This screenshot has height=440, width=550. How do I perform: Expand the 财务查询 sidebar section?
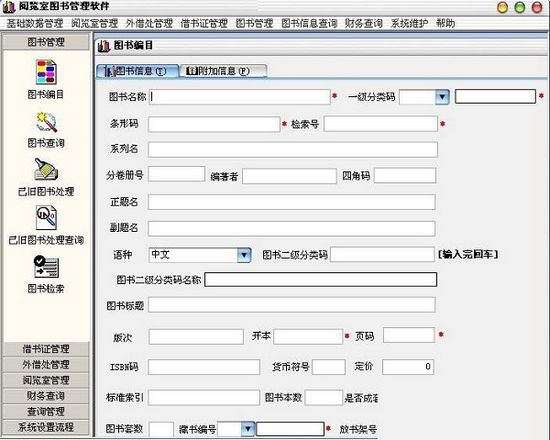point(46,396)
